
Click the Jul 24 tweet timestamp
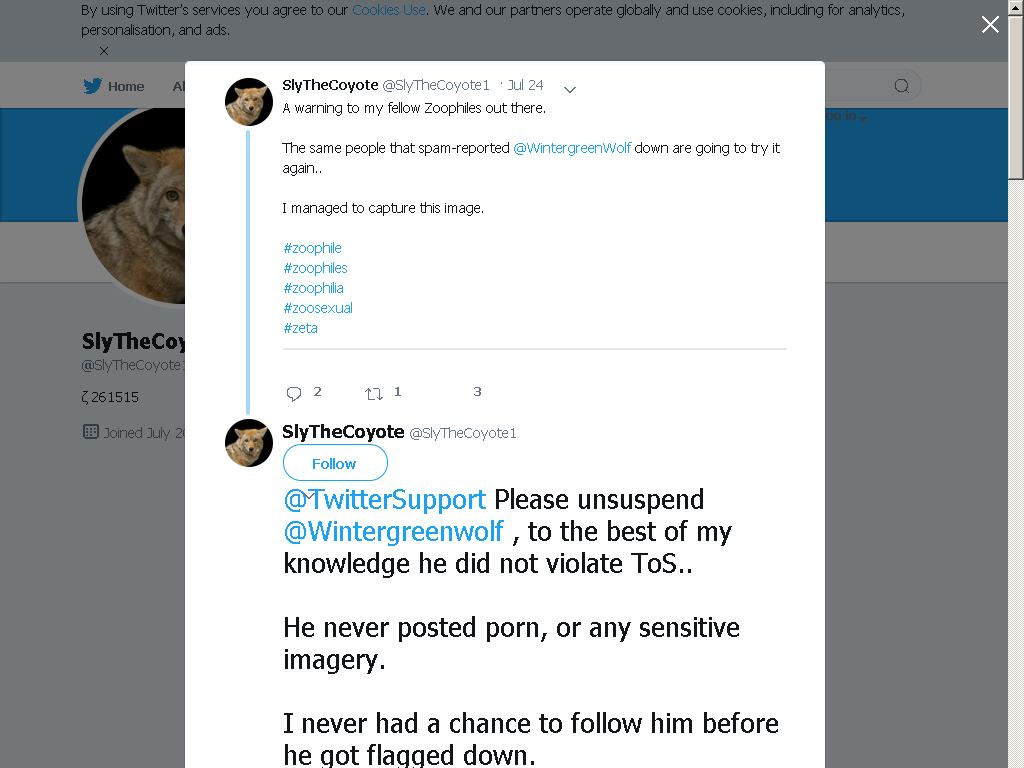click(525, 86)
